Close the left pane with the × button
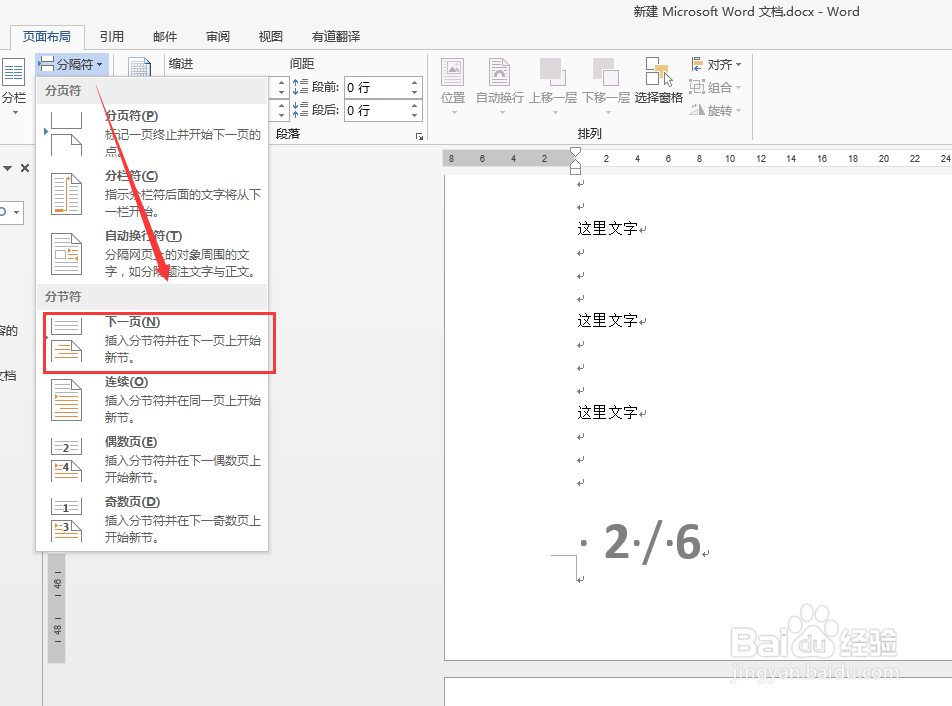Image resolution: width=952 pixels, height=706 pixels. coord(24,168)
